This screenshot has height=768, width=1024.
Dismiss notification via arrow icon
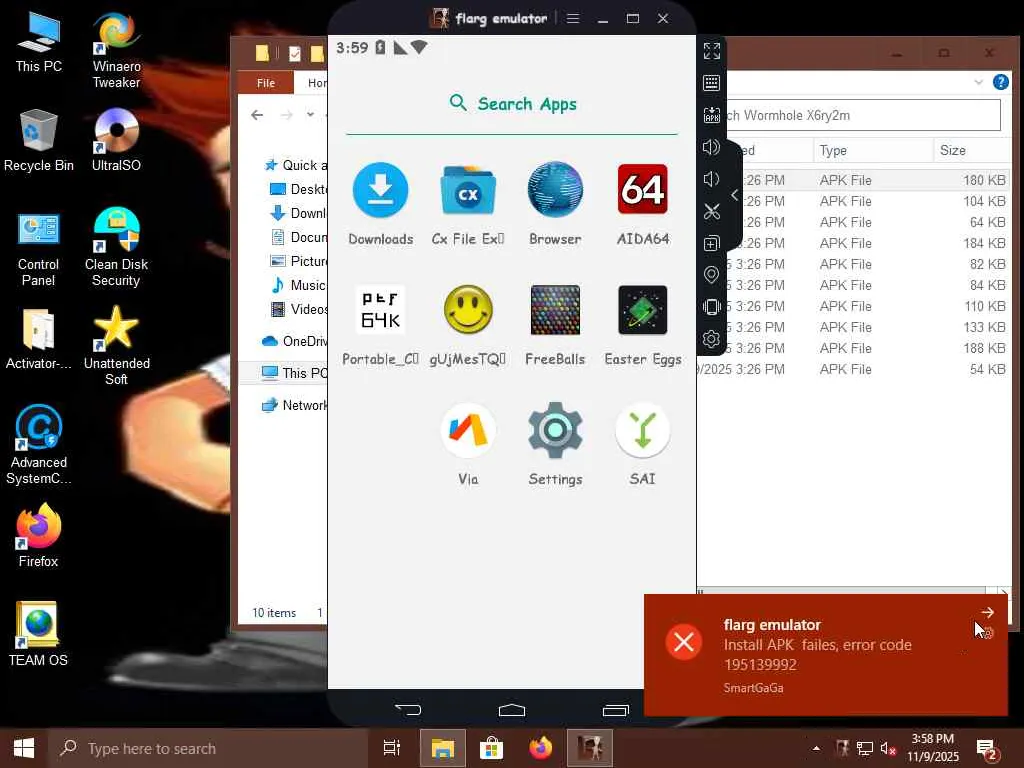[987, 612]
